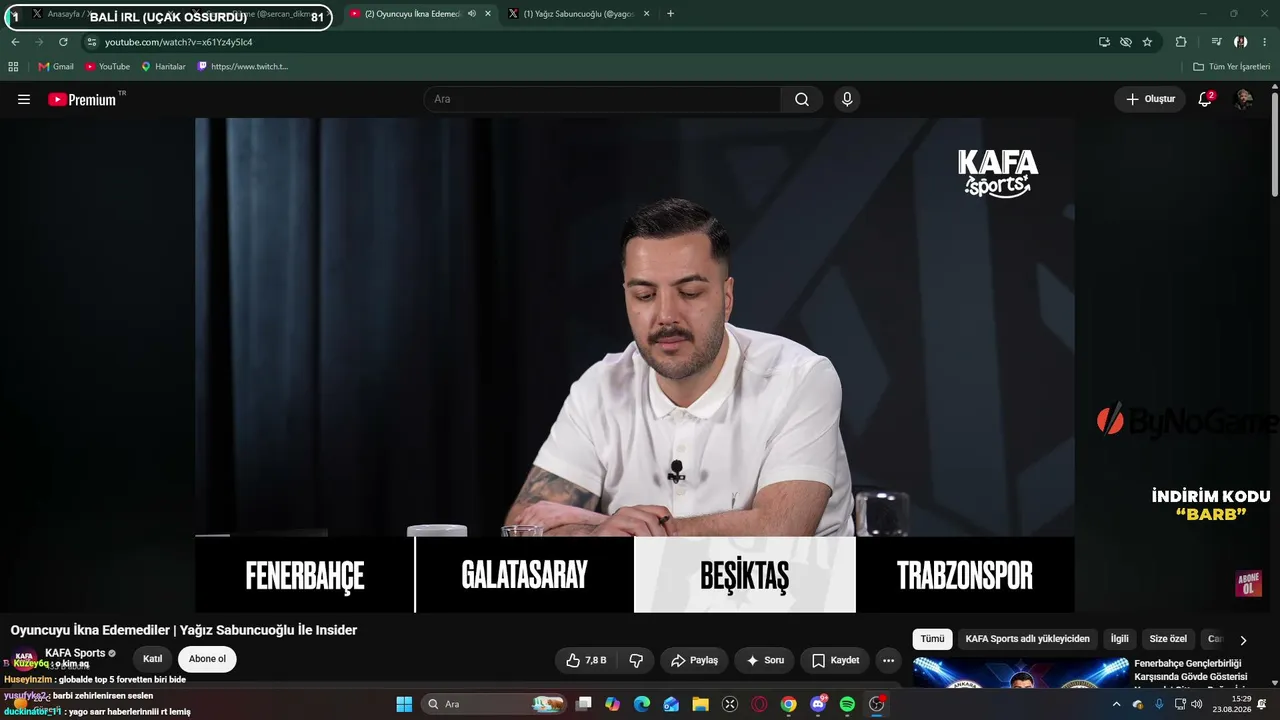Open the Fenerbahçe Gençlerbirliği Karşısında video title
1280x720 pixels.
point(1190,670)
